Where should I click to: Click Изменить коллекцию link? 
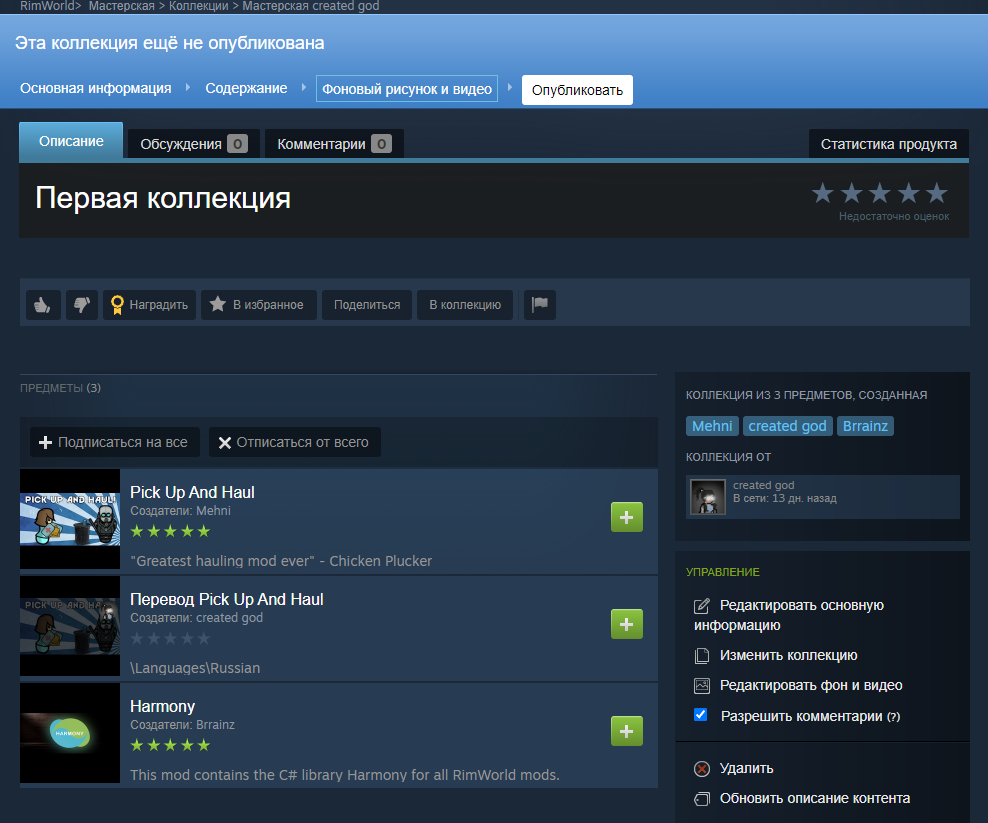(788, 656)
